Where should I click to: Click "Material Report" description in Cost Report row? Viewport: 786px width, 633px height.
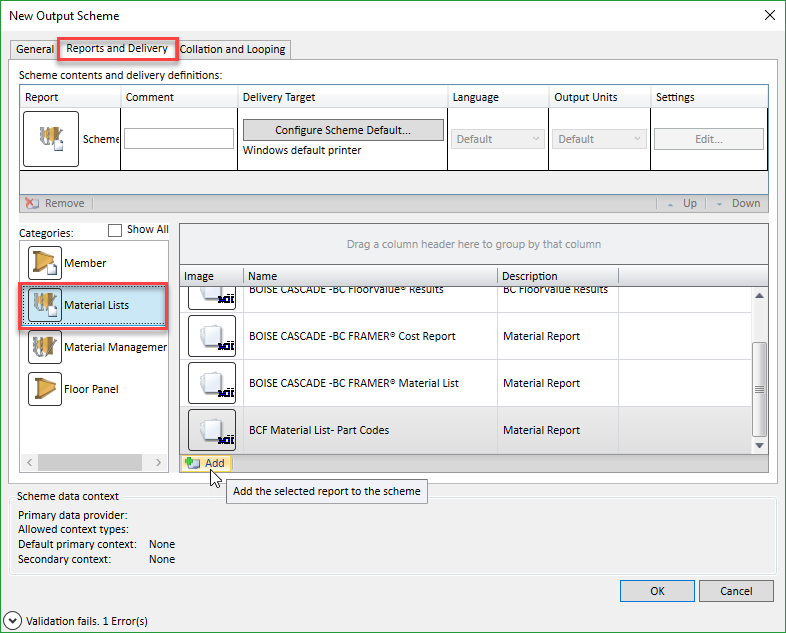click(541, 336)
